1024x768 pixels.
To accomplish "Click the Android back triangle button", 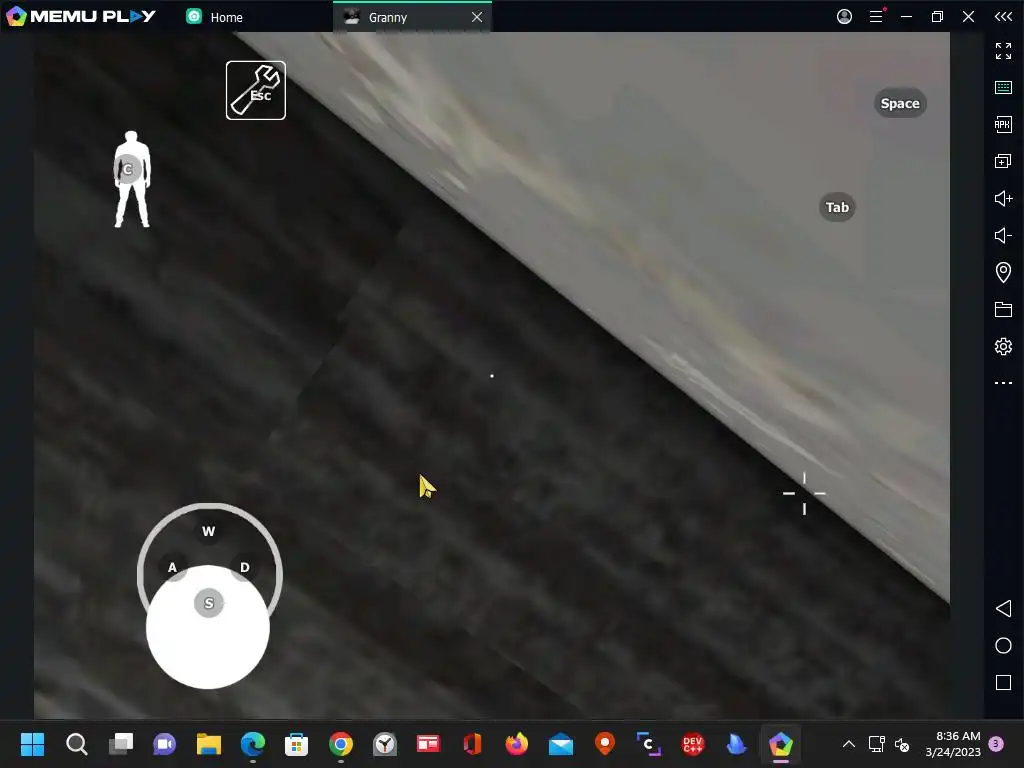I will pyautogui.click(x=1003, y=609).
